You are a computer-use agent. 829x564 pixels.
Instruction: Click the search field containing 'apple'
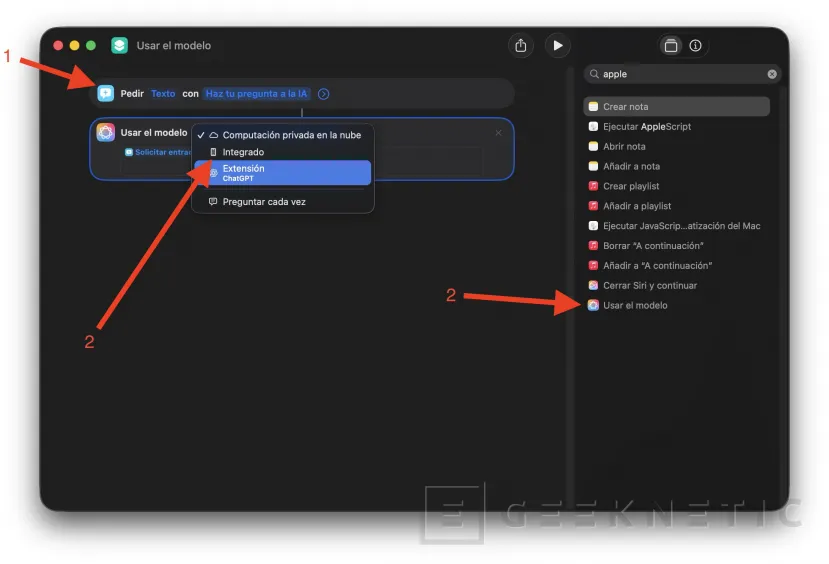[682, 74]
